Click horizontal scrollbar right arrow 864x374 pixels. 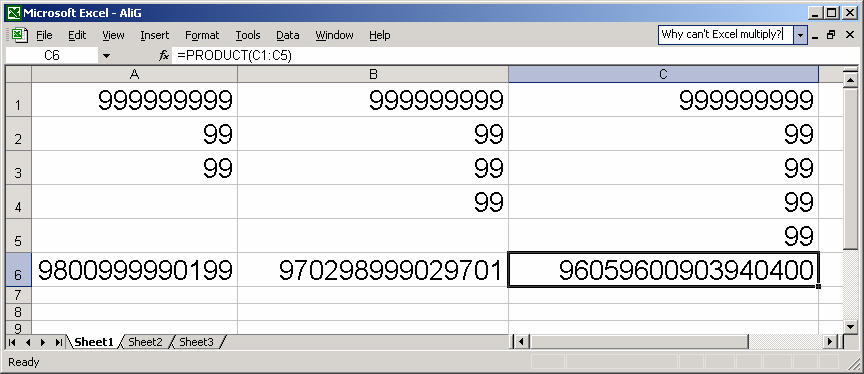(x=831, y=342)
